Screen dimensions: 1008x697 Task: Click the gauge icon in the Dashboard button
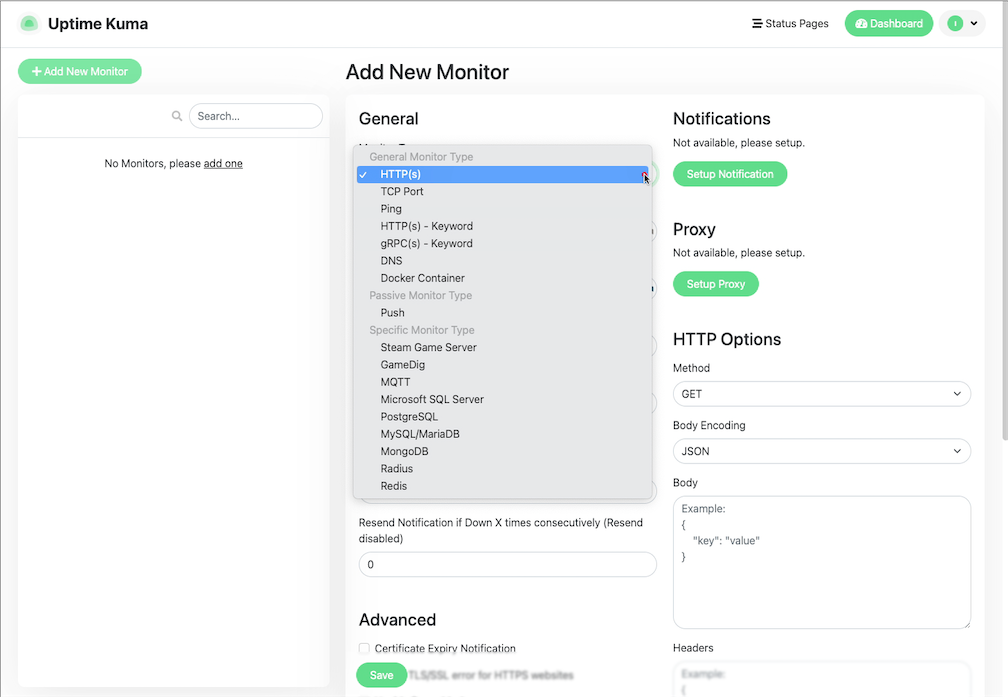coord(861,24)
